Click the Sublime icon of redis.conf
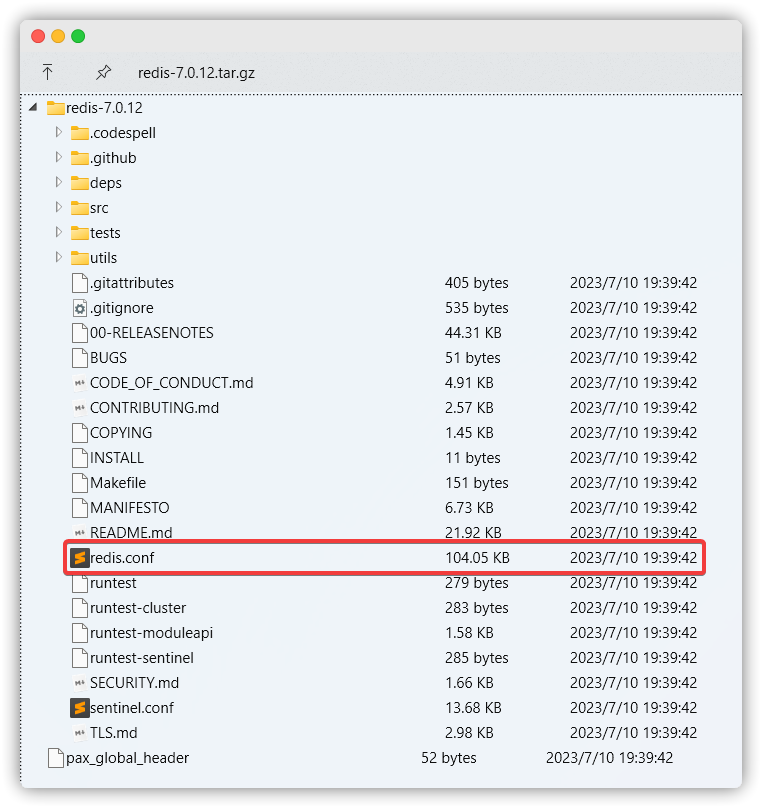 point(80,558)
